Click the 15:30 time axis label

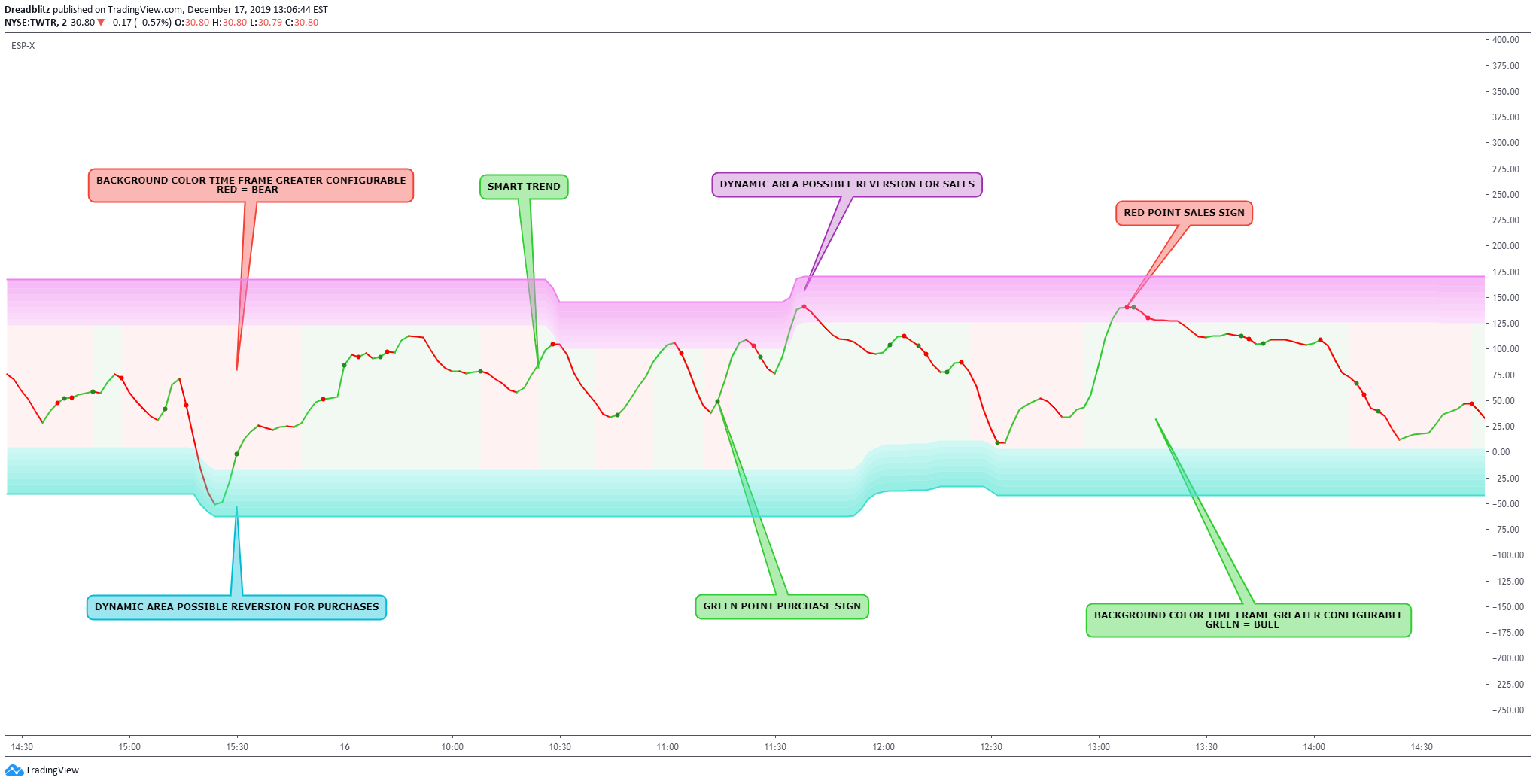[237, 747]
